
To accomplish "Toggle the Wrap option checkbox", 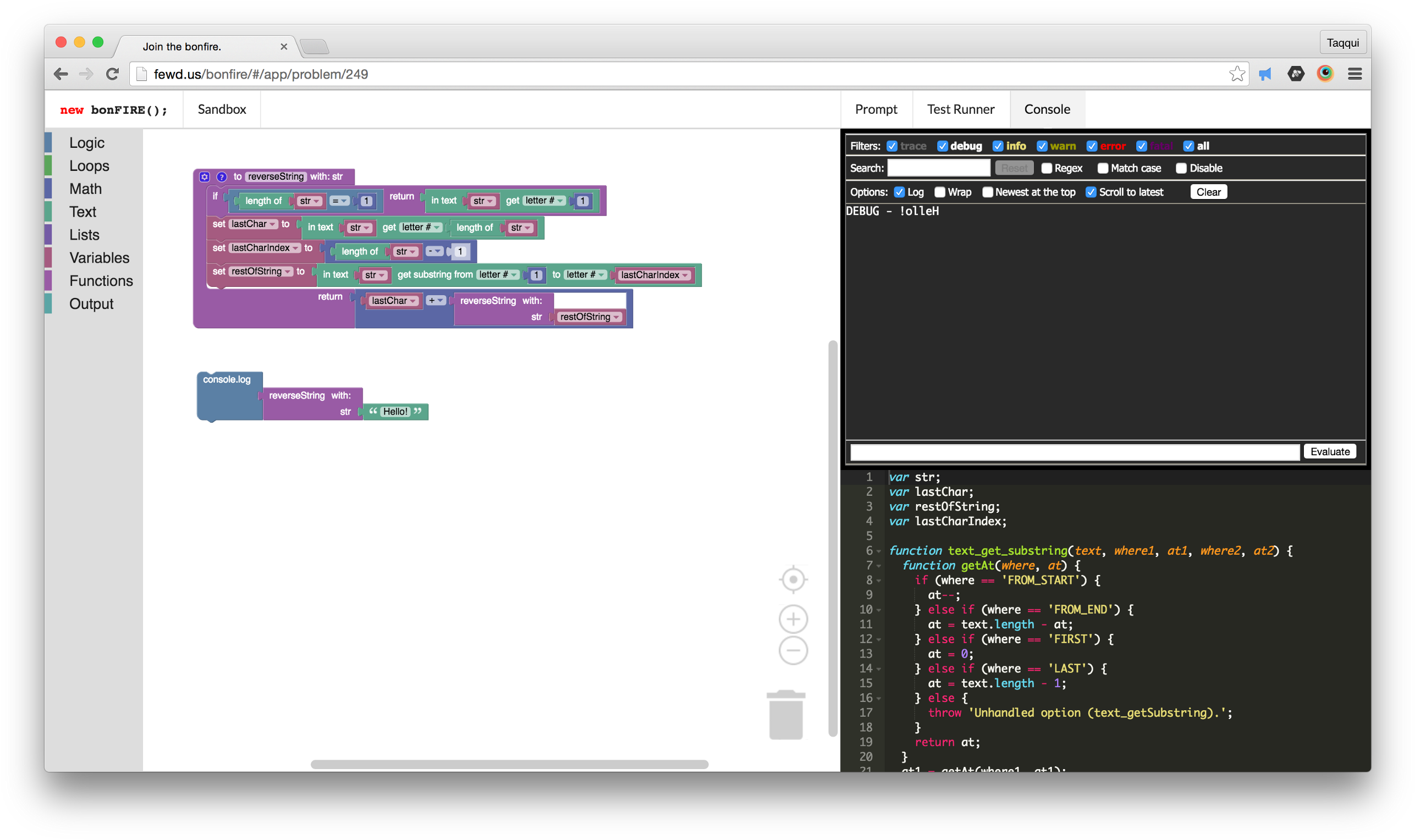I will [x=939, y=192].
